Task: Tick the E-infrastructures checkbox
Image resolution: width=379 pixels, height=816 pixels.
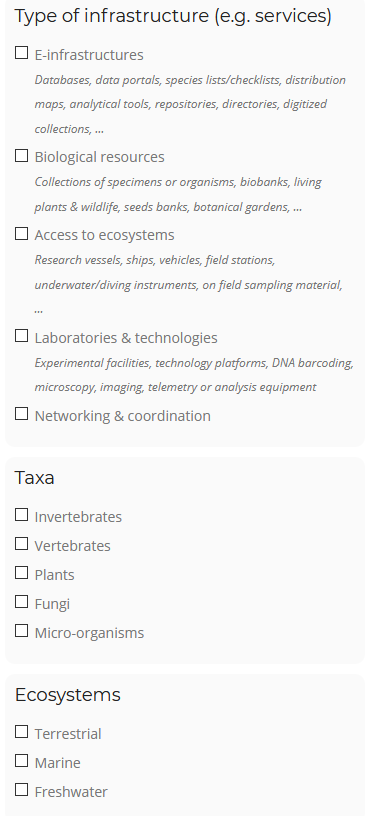Action: pos(21,53)
